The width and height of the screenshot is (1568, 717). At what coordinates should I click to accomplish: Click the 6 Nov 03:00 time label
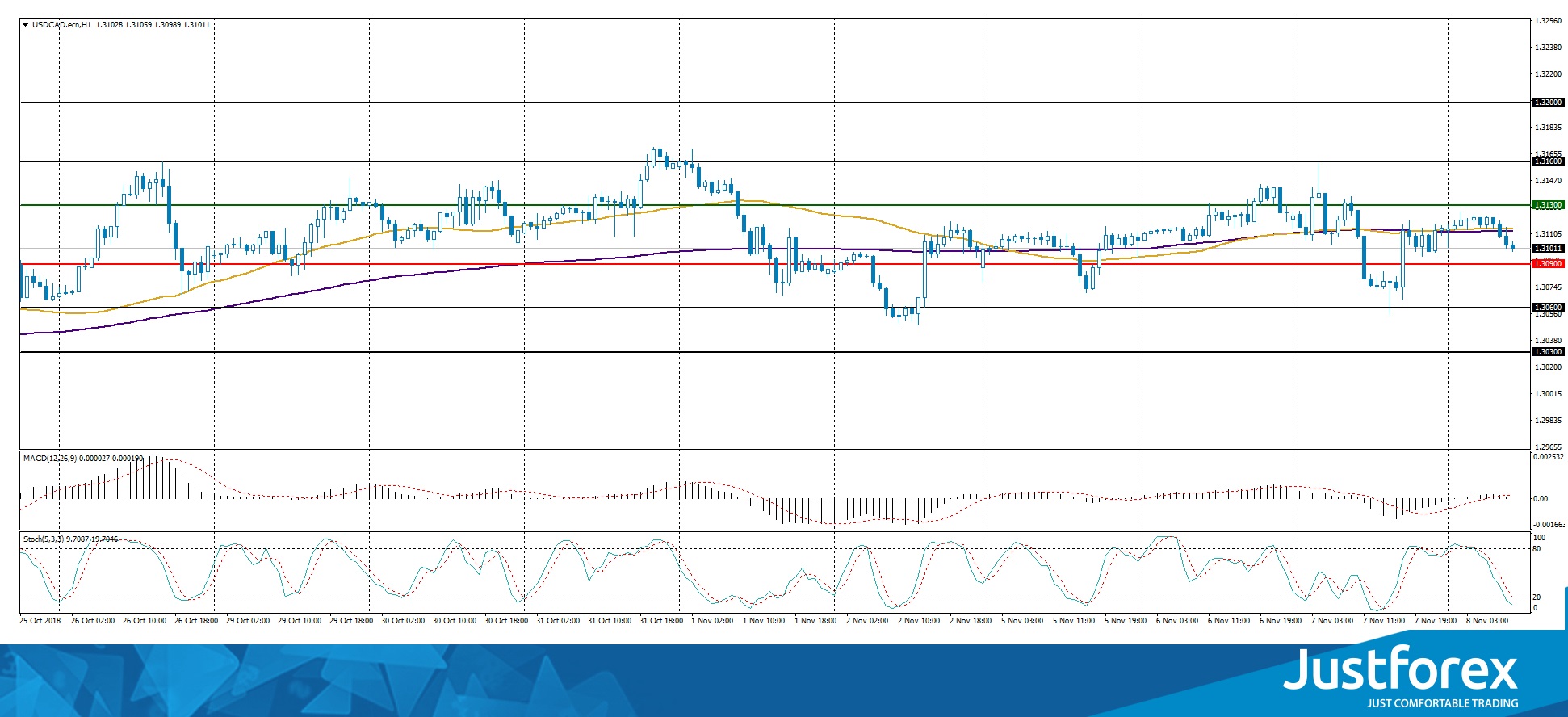[1177, 621]
